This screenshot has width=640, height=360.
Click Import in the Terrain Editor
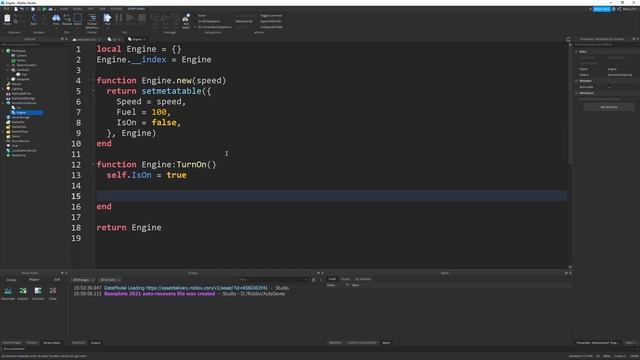point(23,293)
